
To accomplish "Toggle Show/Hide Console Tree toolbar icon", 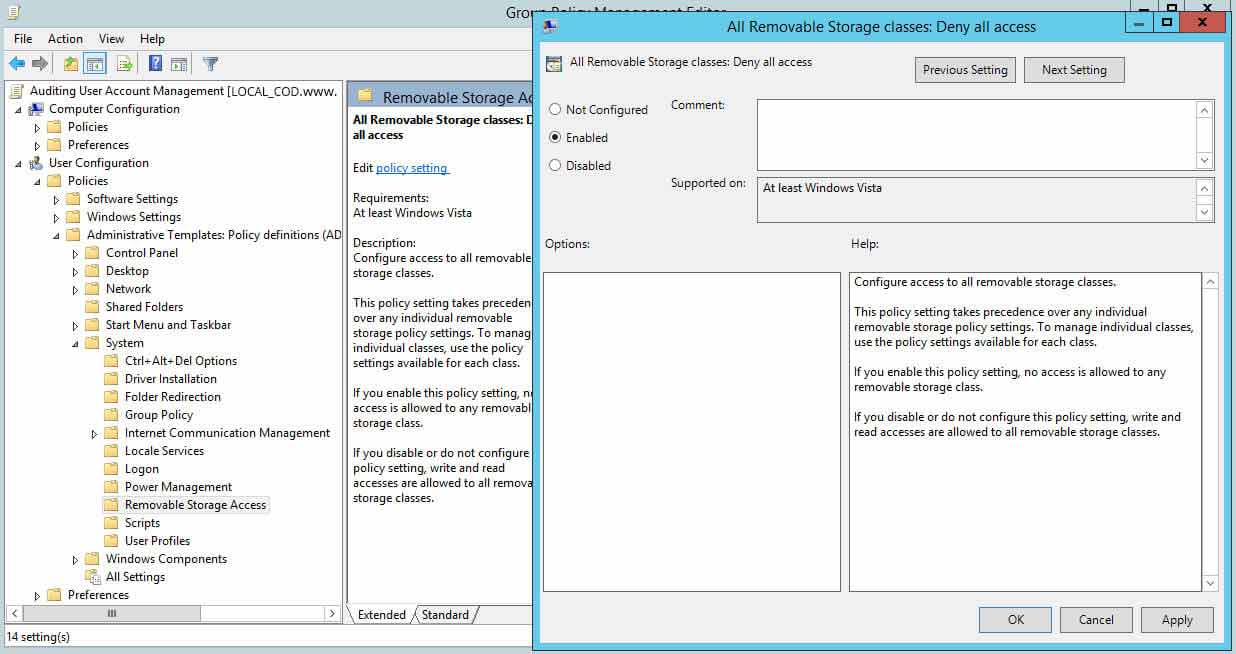I will [x=95, y=64].
